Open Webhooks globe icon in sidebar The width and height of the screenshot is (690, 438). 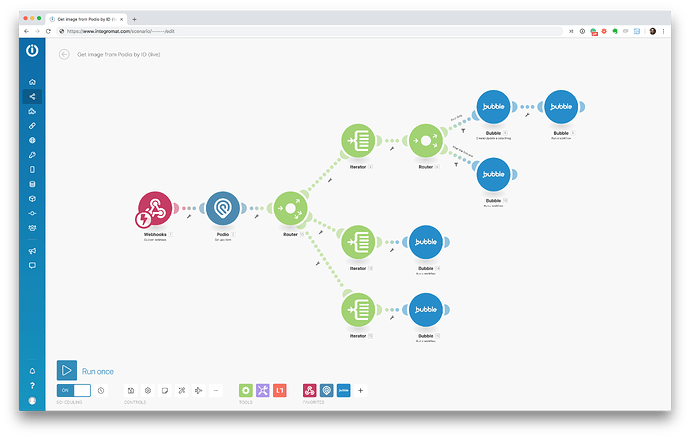(x=32, y=140)
